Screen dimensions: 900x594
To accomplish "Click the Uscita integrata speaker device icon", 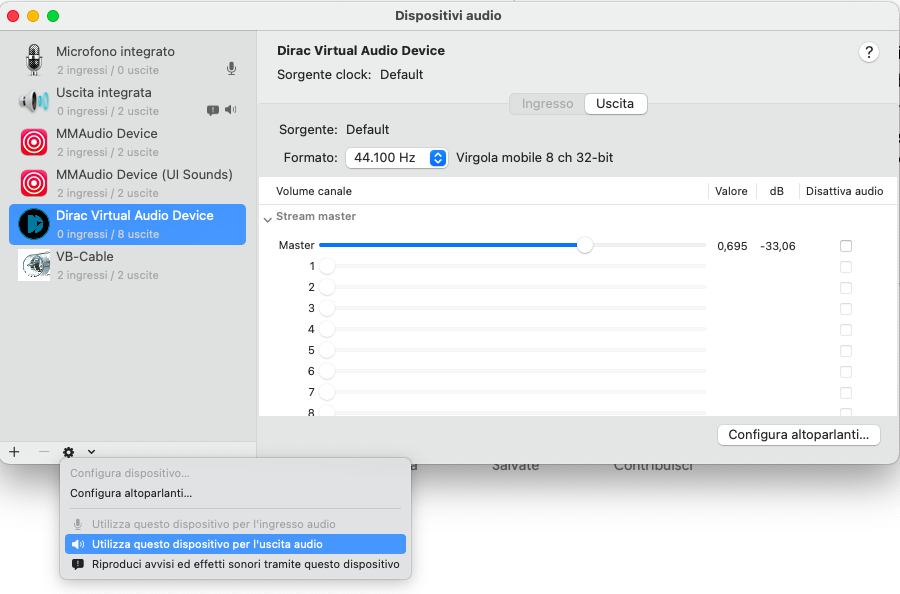I will [34, 101].
